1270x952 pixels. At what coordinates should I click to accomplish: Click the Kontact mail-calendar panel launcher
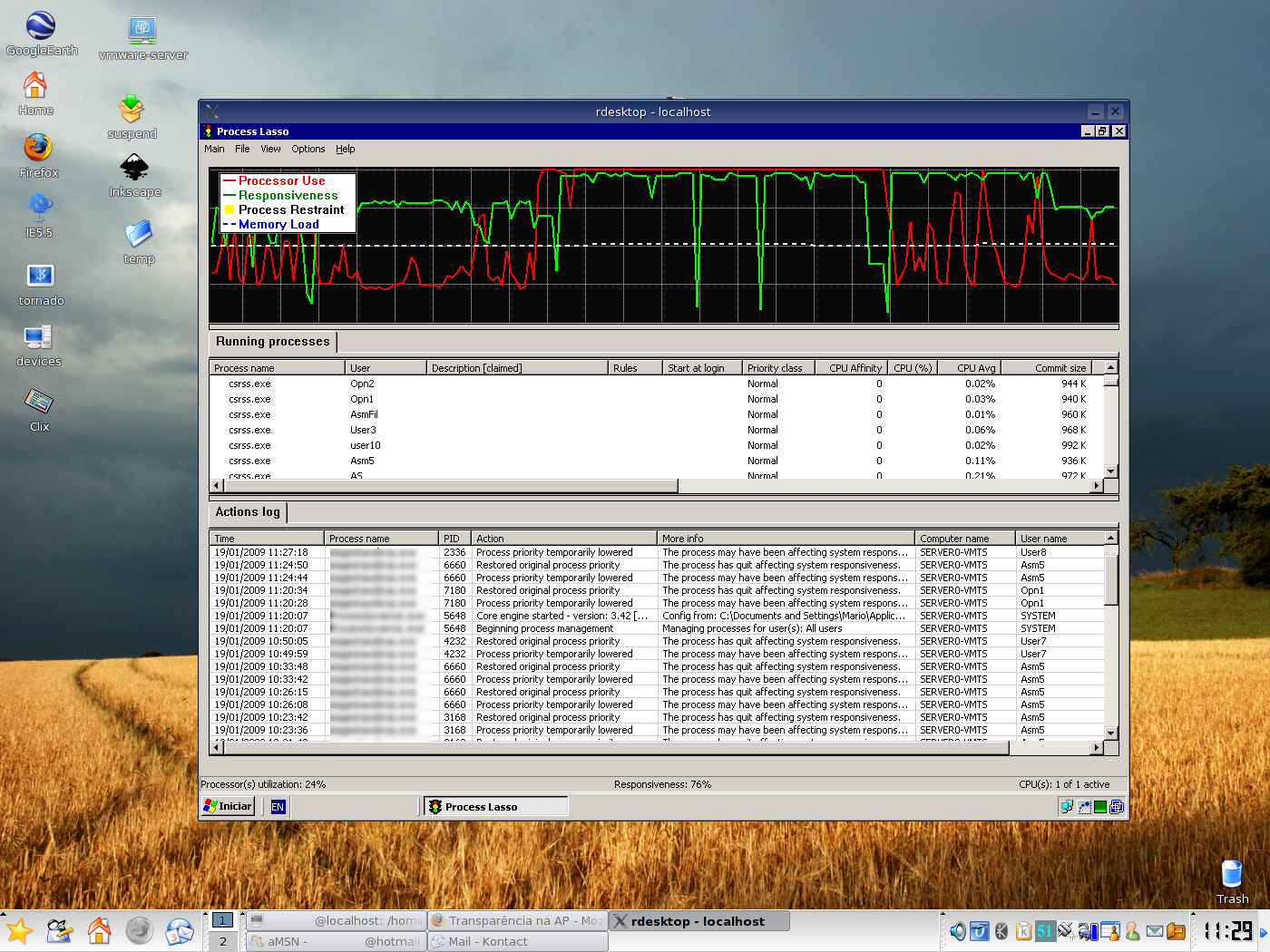(x=180, y=931)
